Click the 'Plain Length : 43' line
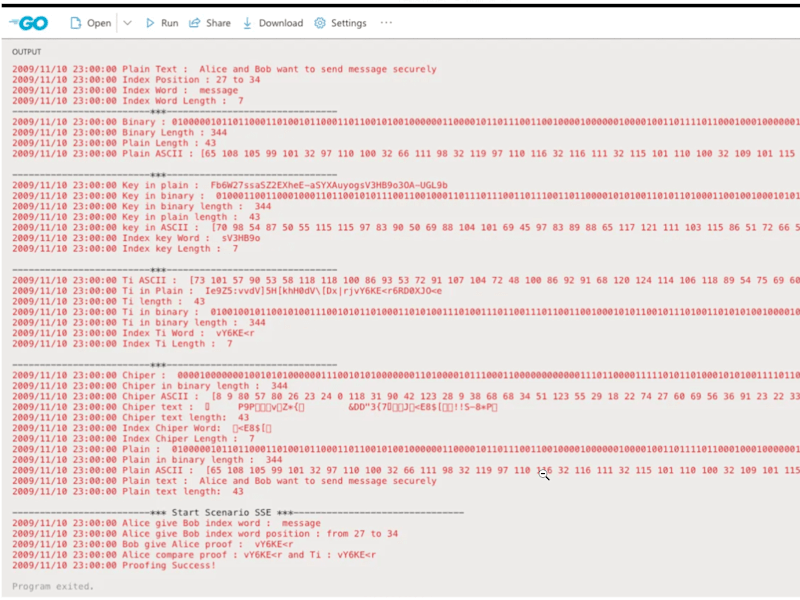 [114, 143]
